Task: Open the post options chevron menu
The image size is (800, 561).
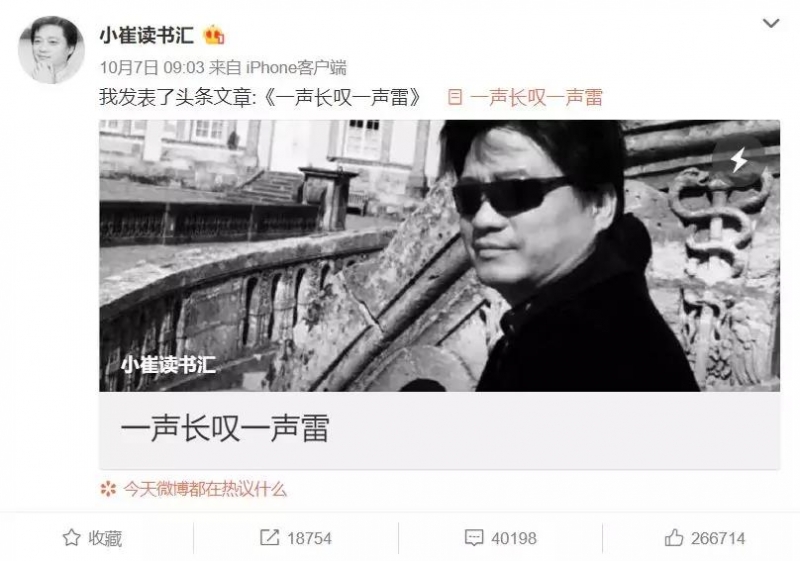Action: coord(770,23)
